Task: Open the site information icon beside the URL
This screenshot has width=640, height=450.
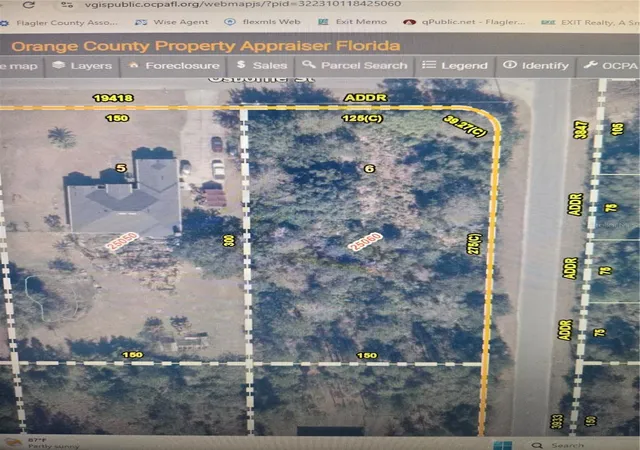Action: pyautogui.click(x=67, y=4)
